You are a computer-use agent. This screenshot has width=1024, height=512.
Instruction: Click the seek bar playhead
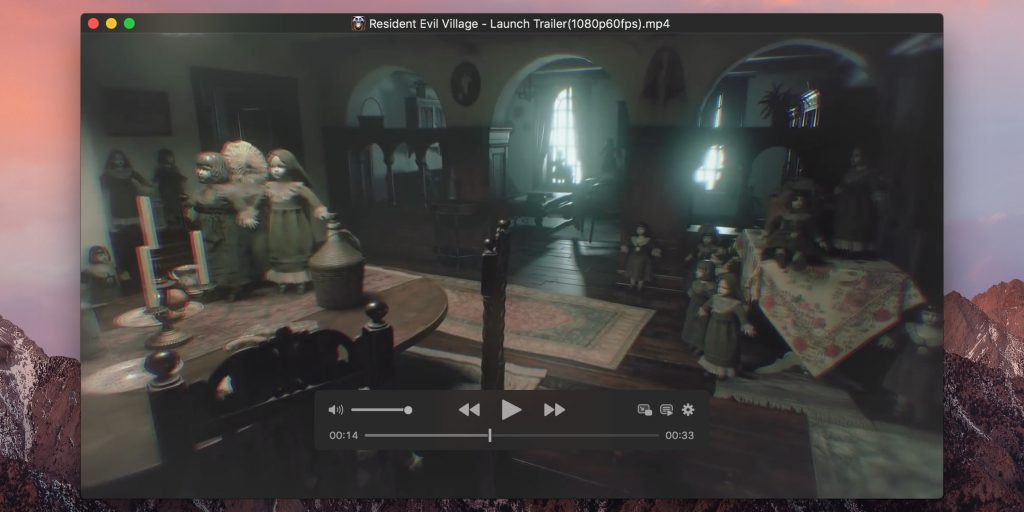(490, 436)
